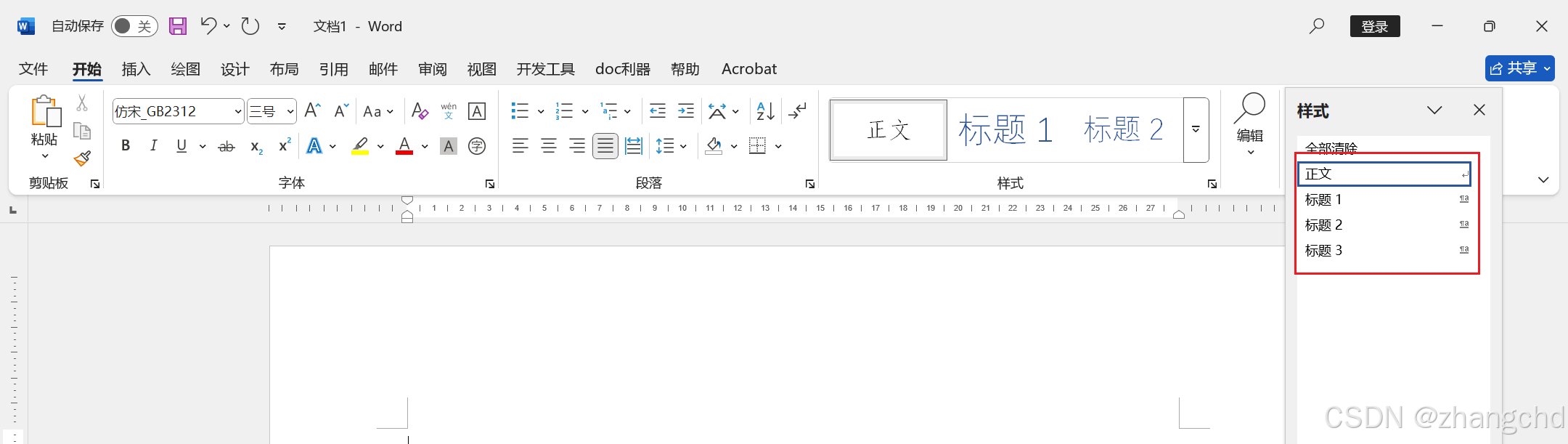Decrease font size with the smaller A
This screenshot has height=444, width=1568.
point(341,110)
